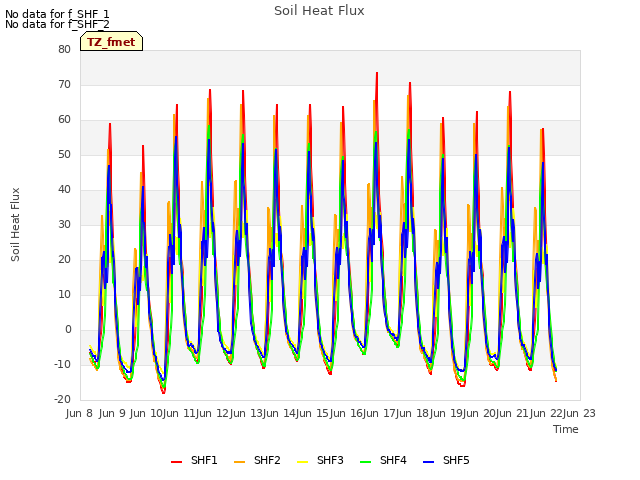Click 'No data for f_SHF_2' message
The height and width of the screenshot is (480, 640).
[x=57, y=24]
